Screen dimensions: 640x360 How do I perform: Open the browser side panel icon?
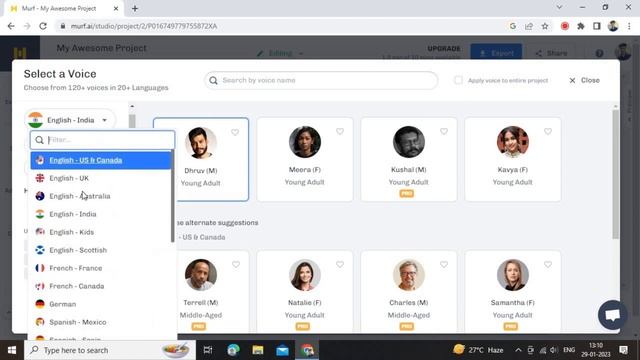point(597,26)
